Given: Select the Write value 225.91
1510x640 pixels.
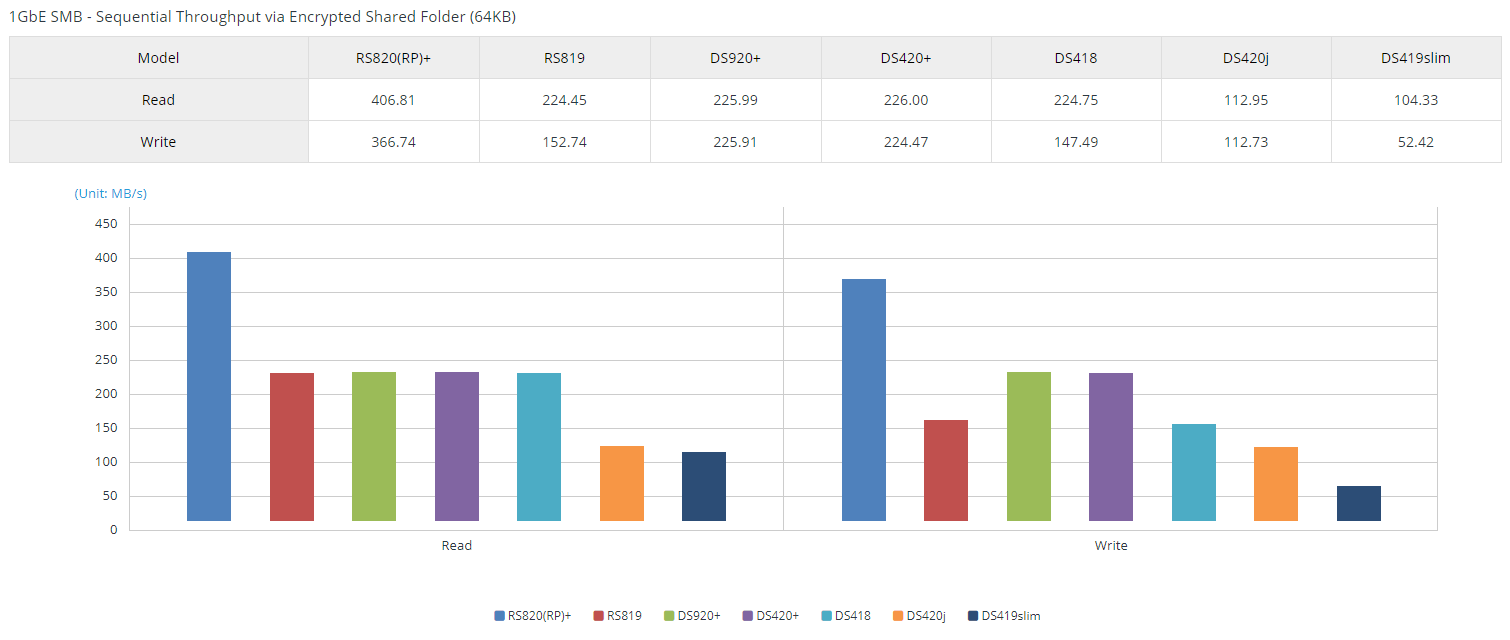Looking at the screenshot, I should click(x=736, y=142).
